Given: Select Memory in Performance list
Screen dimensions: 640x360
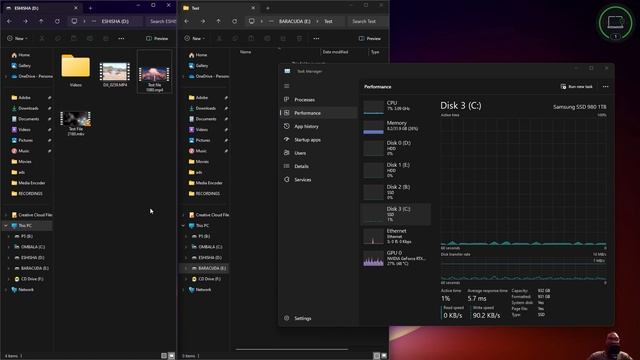Looking at the screenshot, I should [x=395, y=126].
